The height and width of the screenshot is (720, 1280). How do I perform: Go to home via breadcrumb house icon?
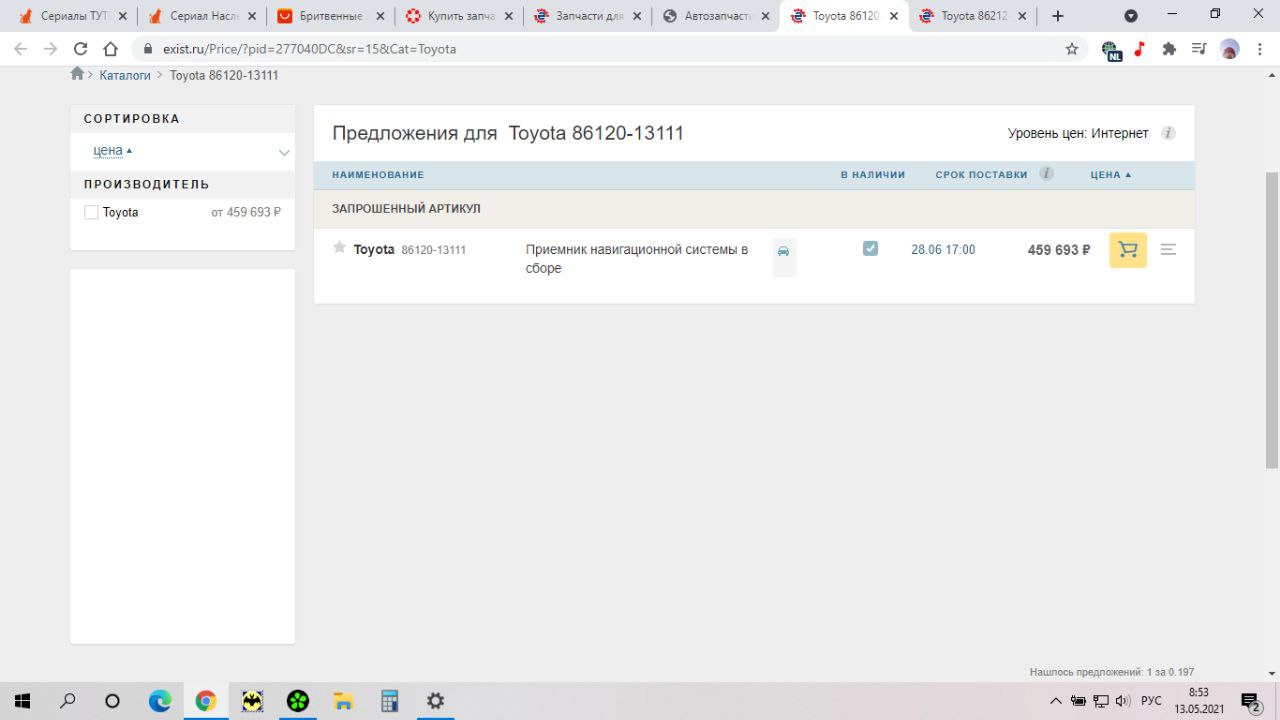coord(77,74)
